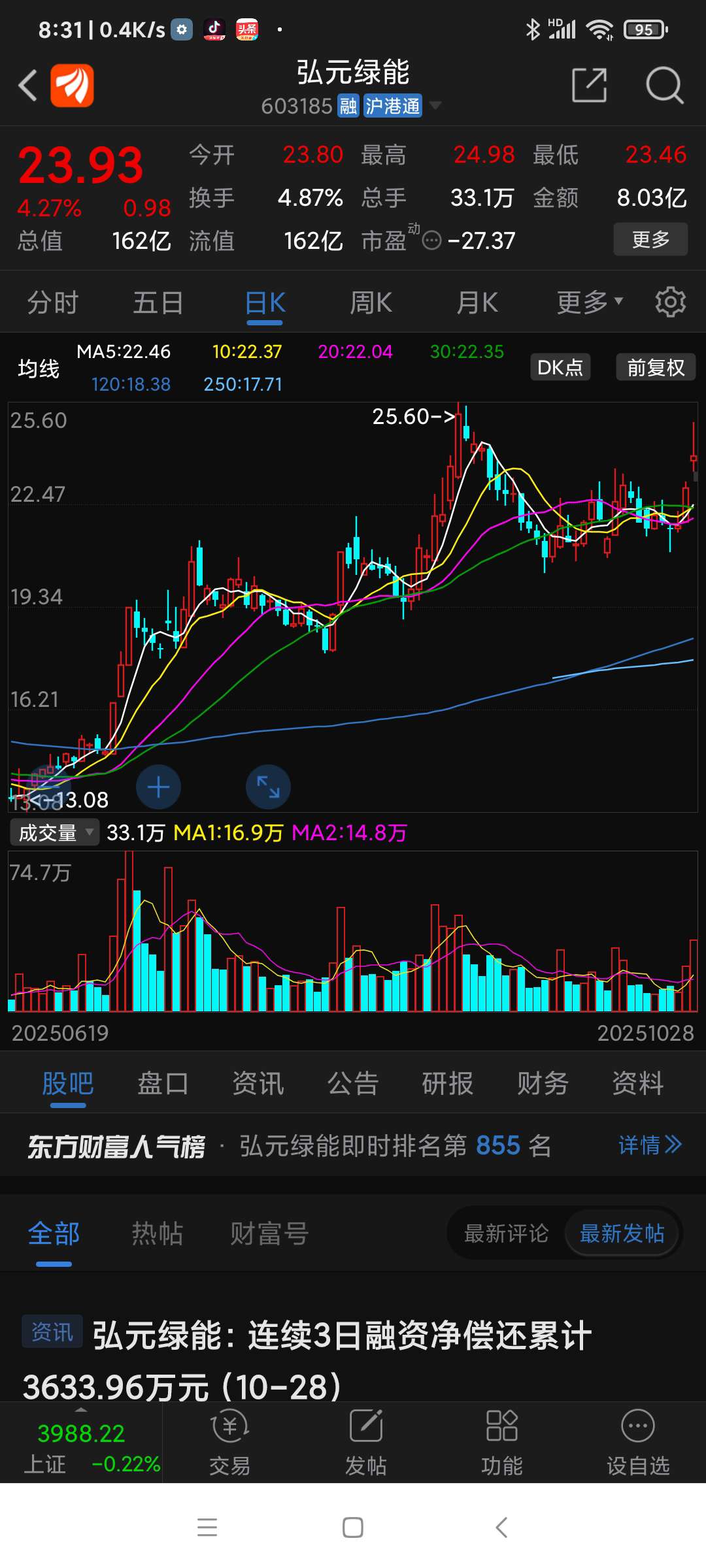Screen dimensions: 706x1568
Task: Open chart settings gear icon
Action: click(x=671, y=302)
